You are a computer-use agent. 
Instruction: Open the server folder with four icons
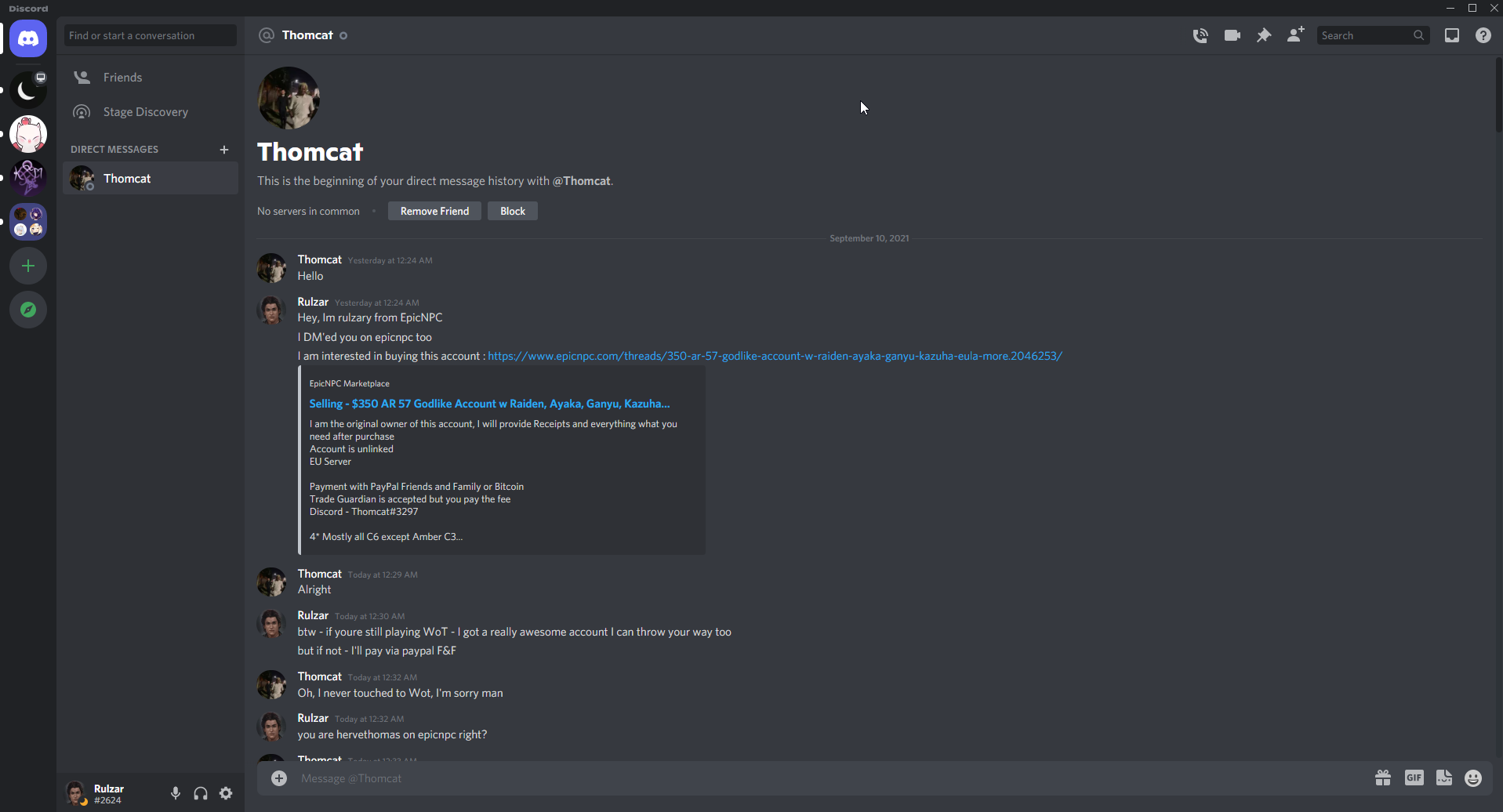[28, 222]
